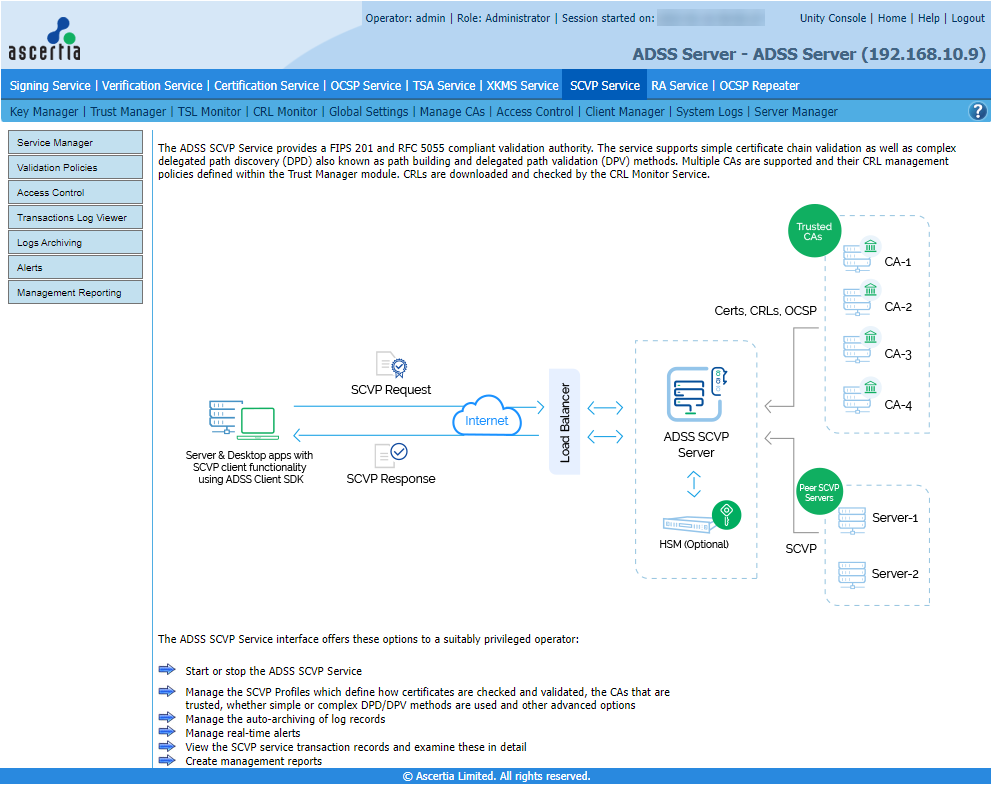Open System Logs in the submenu

(709, 112)
